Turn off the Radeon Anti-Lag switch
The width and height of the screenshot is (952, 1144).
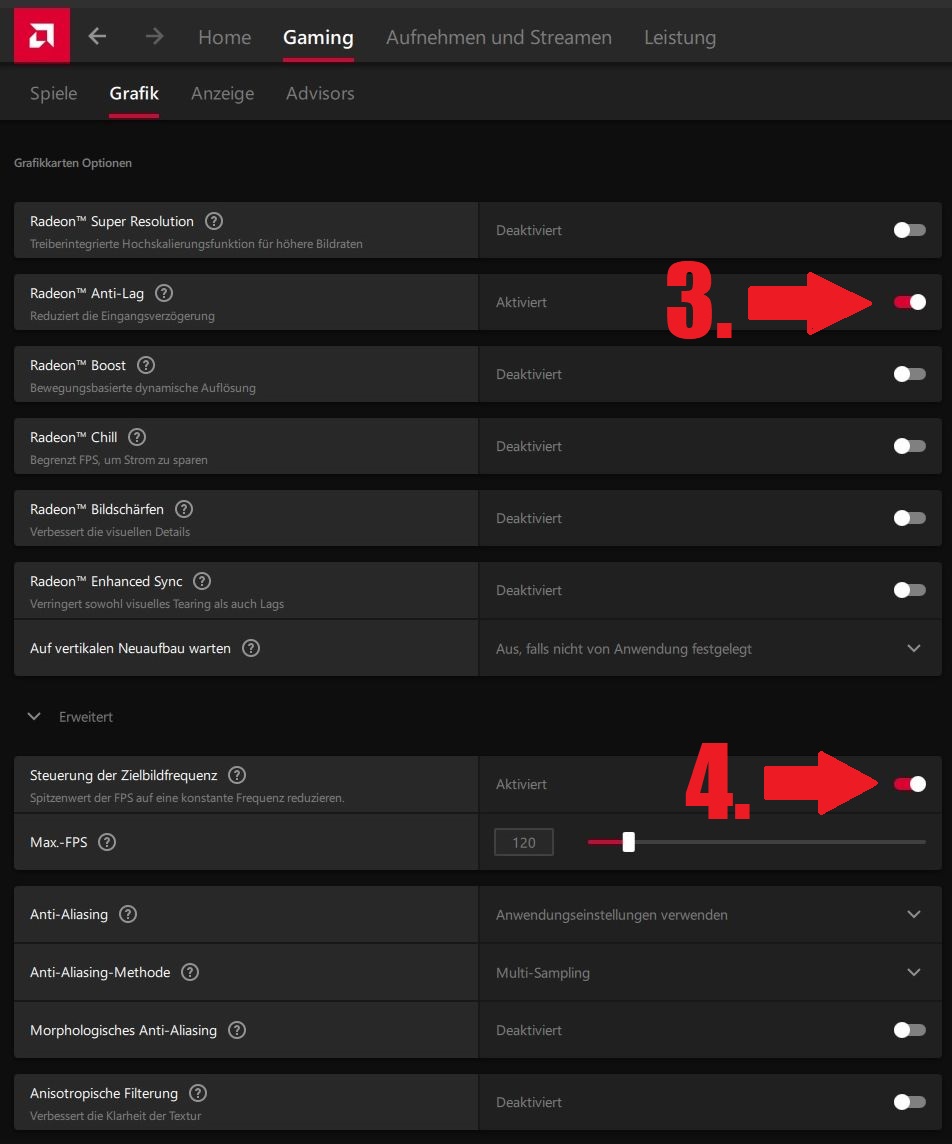(x=910, y=302)
